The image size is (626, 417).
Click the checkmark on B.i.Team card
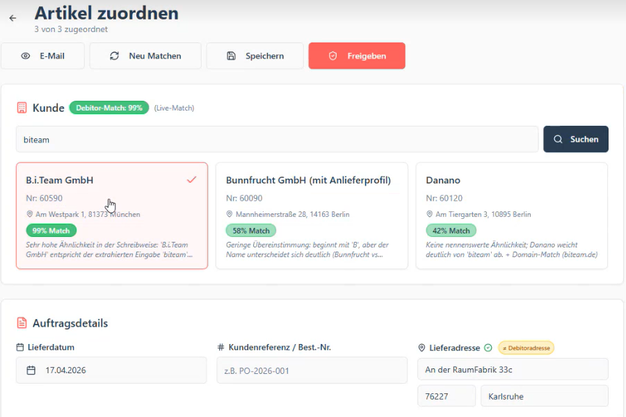(192, 180)
